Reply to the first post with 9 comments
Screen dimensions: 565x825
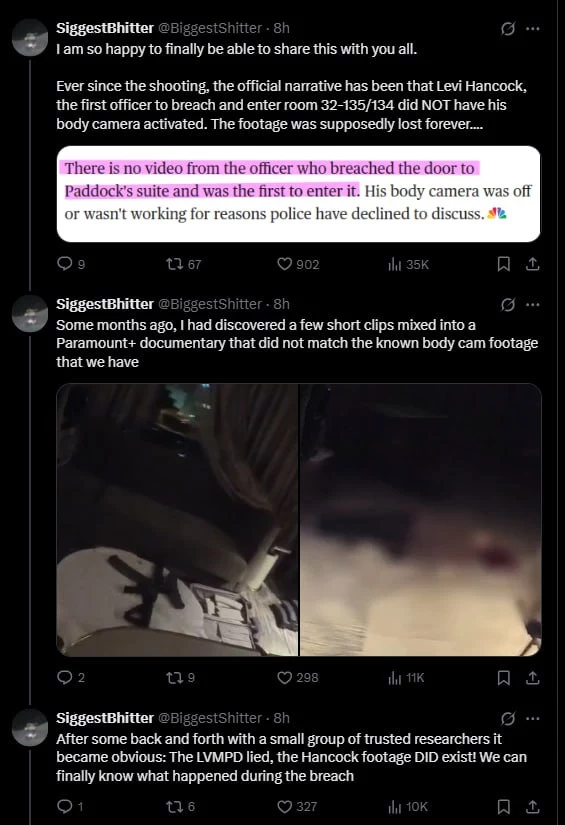pyautogui.click(x=70, y=264)
